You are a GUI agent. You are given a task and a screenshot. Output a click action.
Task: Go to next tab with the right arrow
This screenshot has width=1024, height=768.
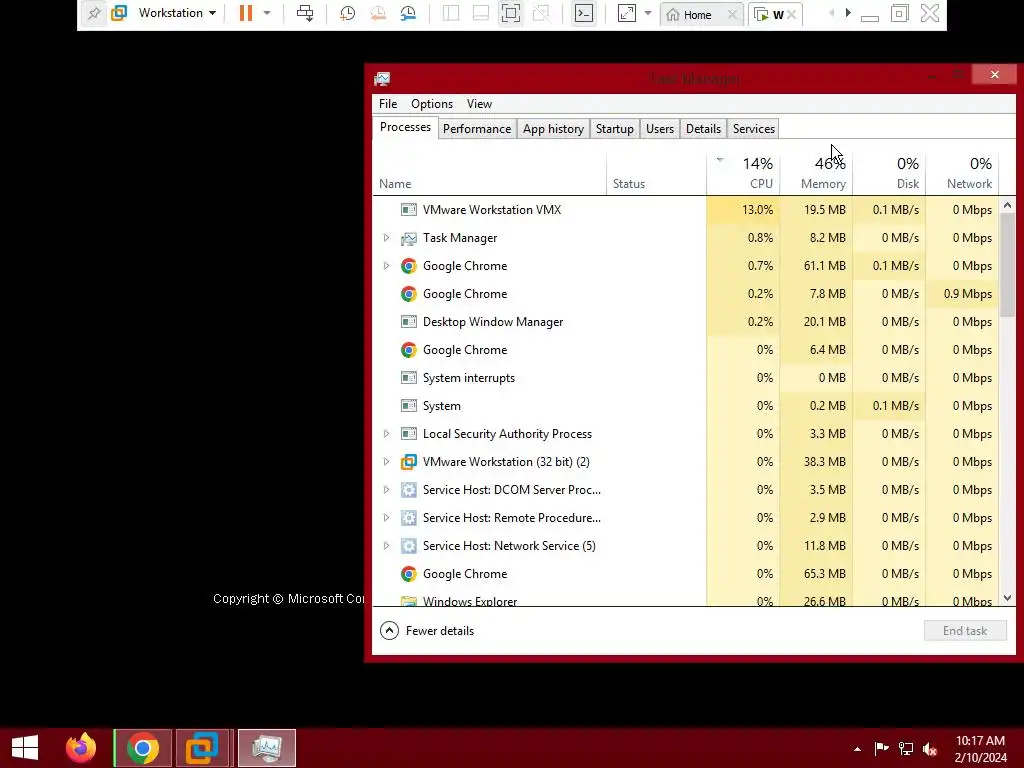tap(848, 13)
